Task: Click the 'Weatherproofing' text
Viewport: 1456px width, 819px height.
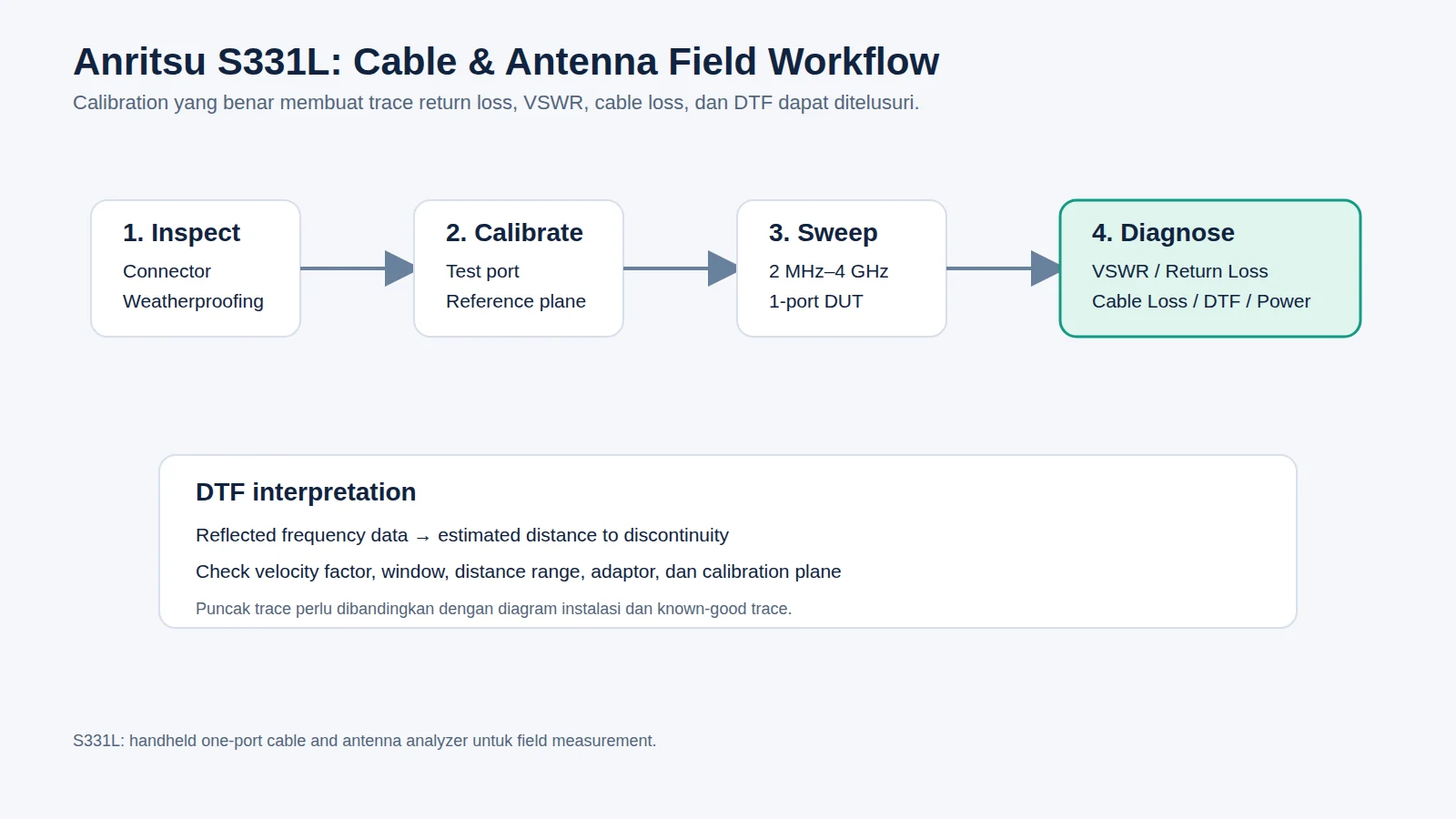Action: pyautogui.click(x=193, y=301)
